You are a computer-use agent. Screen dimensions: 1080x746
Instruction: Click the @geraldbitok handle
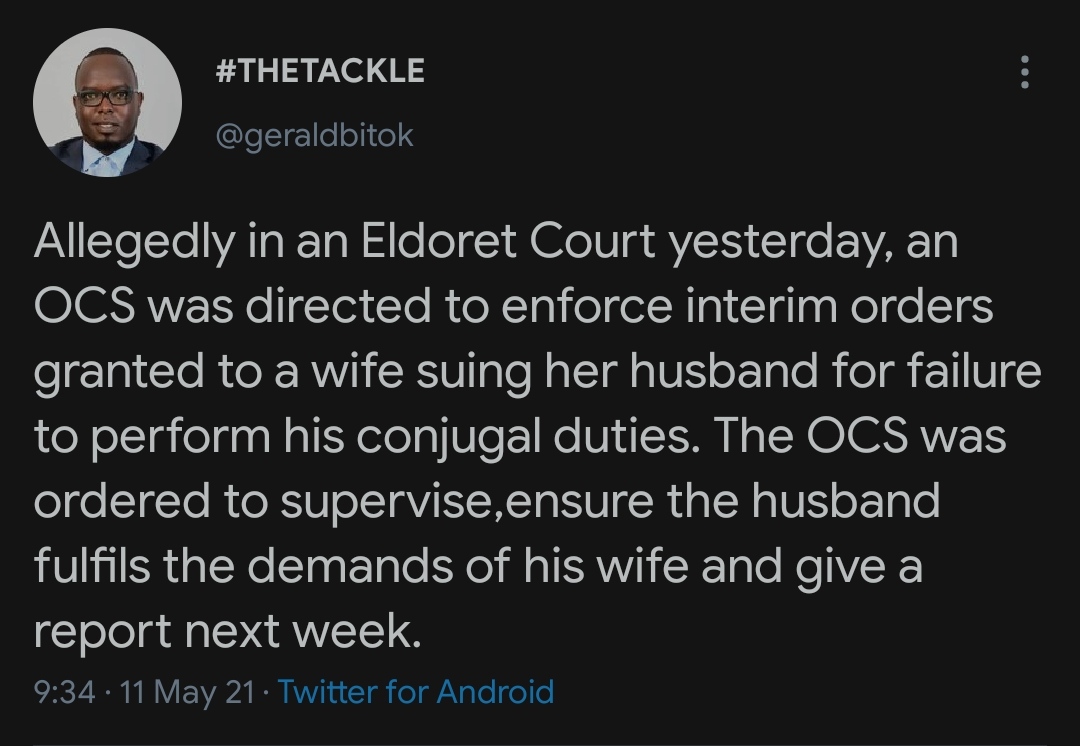point(314,135)
